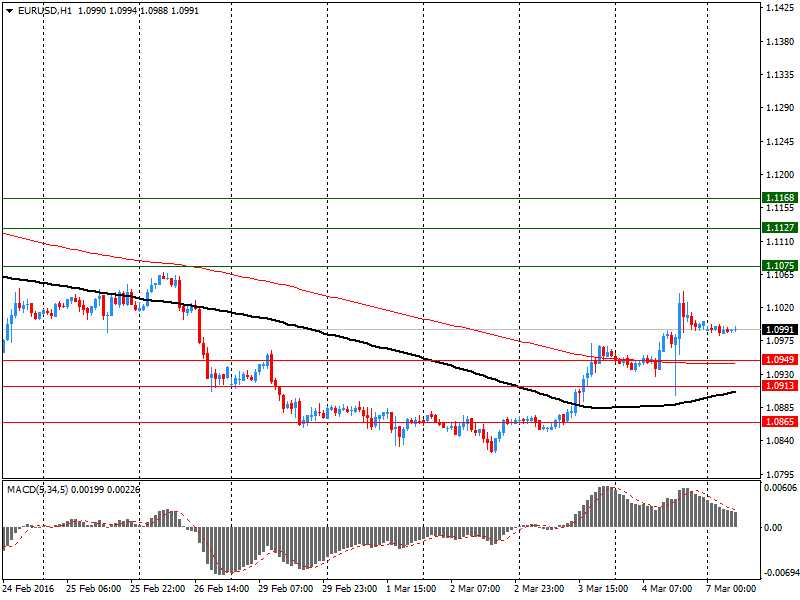Select the 7 Mar 00:00 time axis label
This screenshot has width=800, height=600.
[731, 589]
